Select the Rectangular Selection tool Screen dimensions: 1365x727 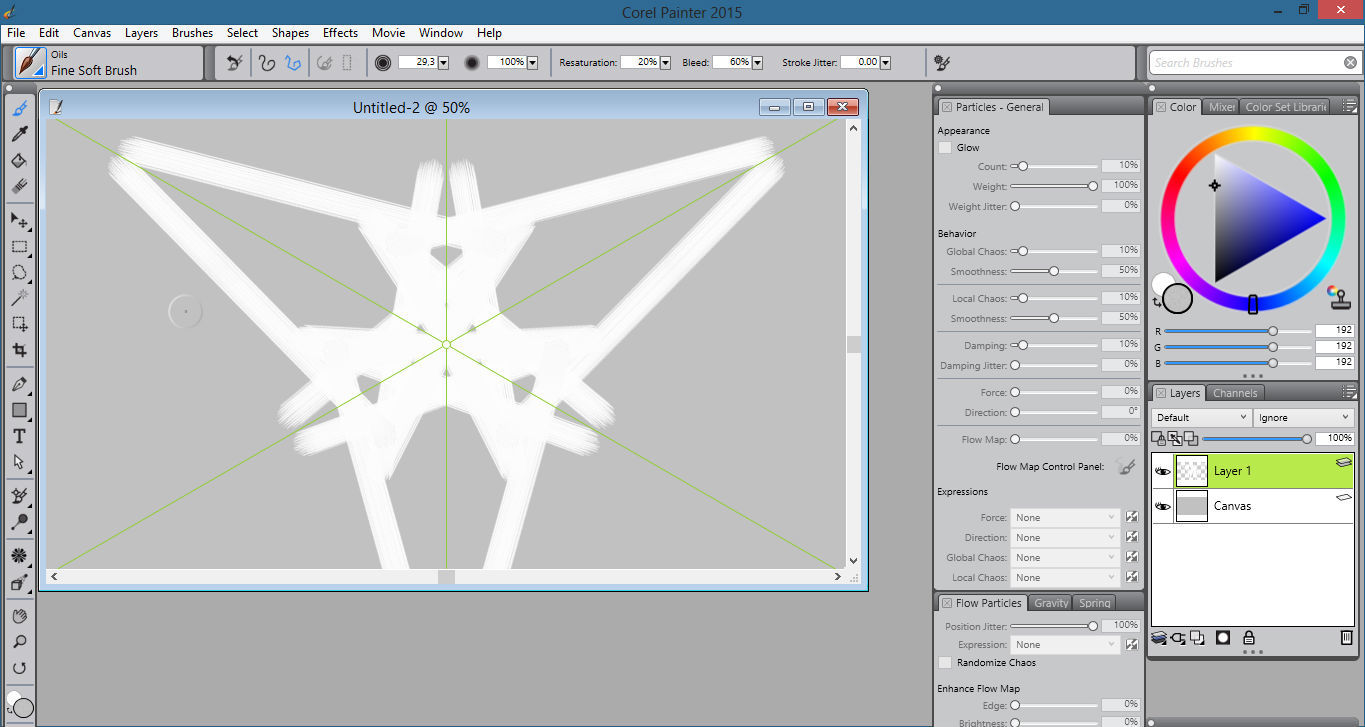click(x=19, y=246)
